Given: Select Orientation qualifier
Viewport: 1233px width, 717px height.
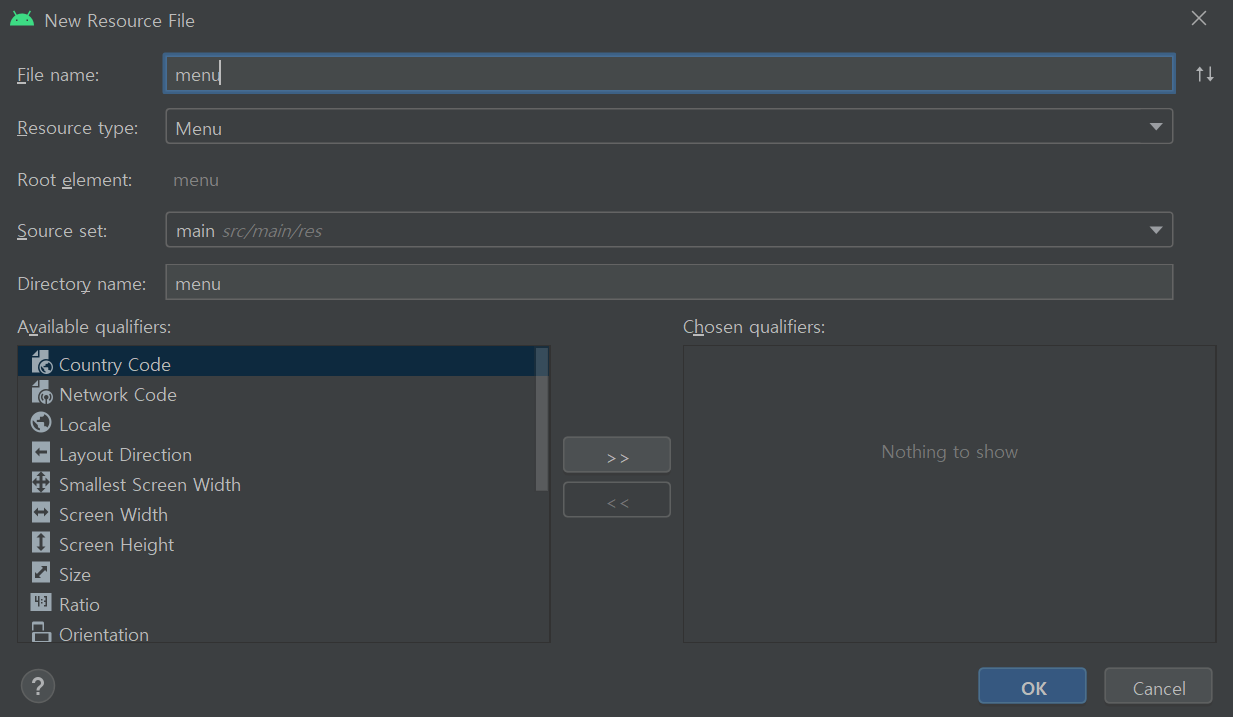Looking at the screenshot, I should click(276, 632).
